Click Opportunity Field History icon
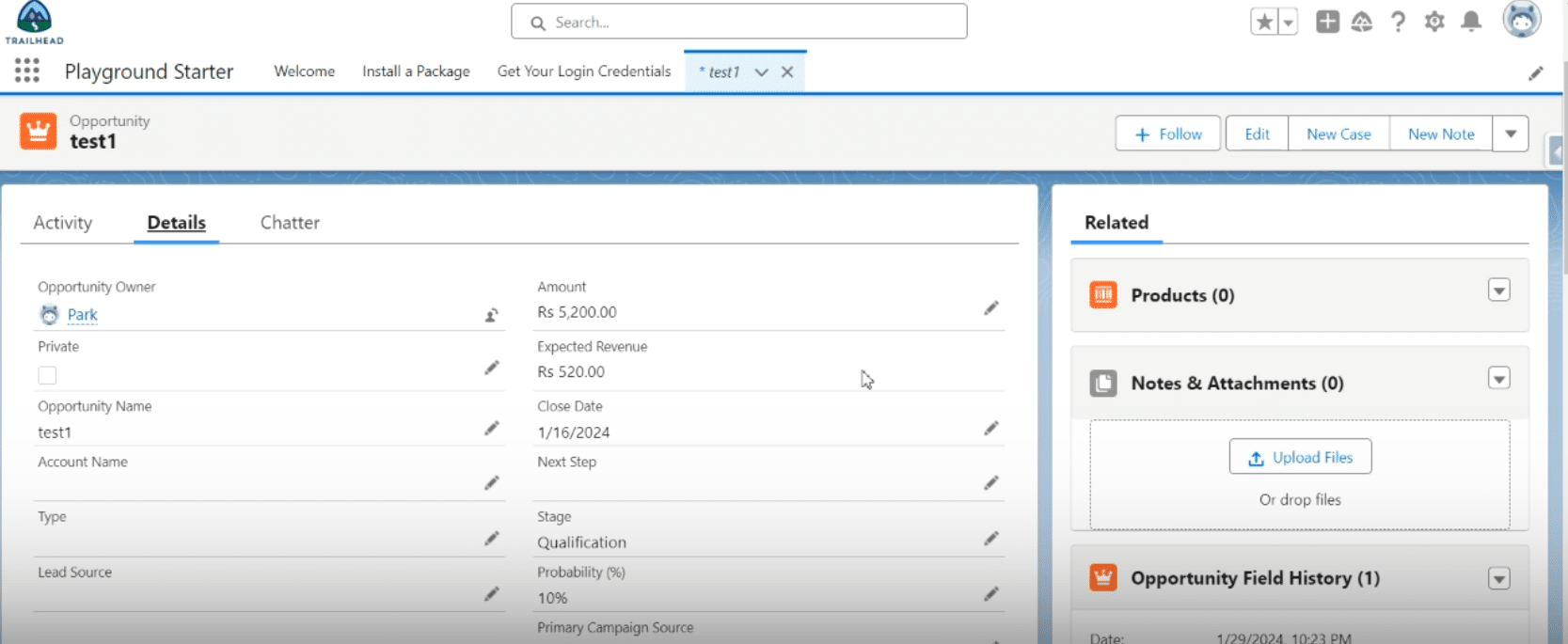 (1103, 577)
